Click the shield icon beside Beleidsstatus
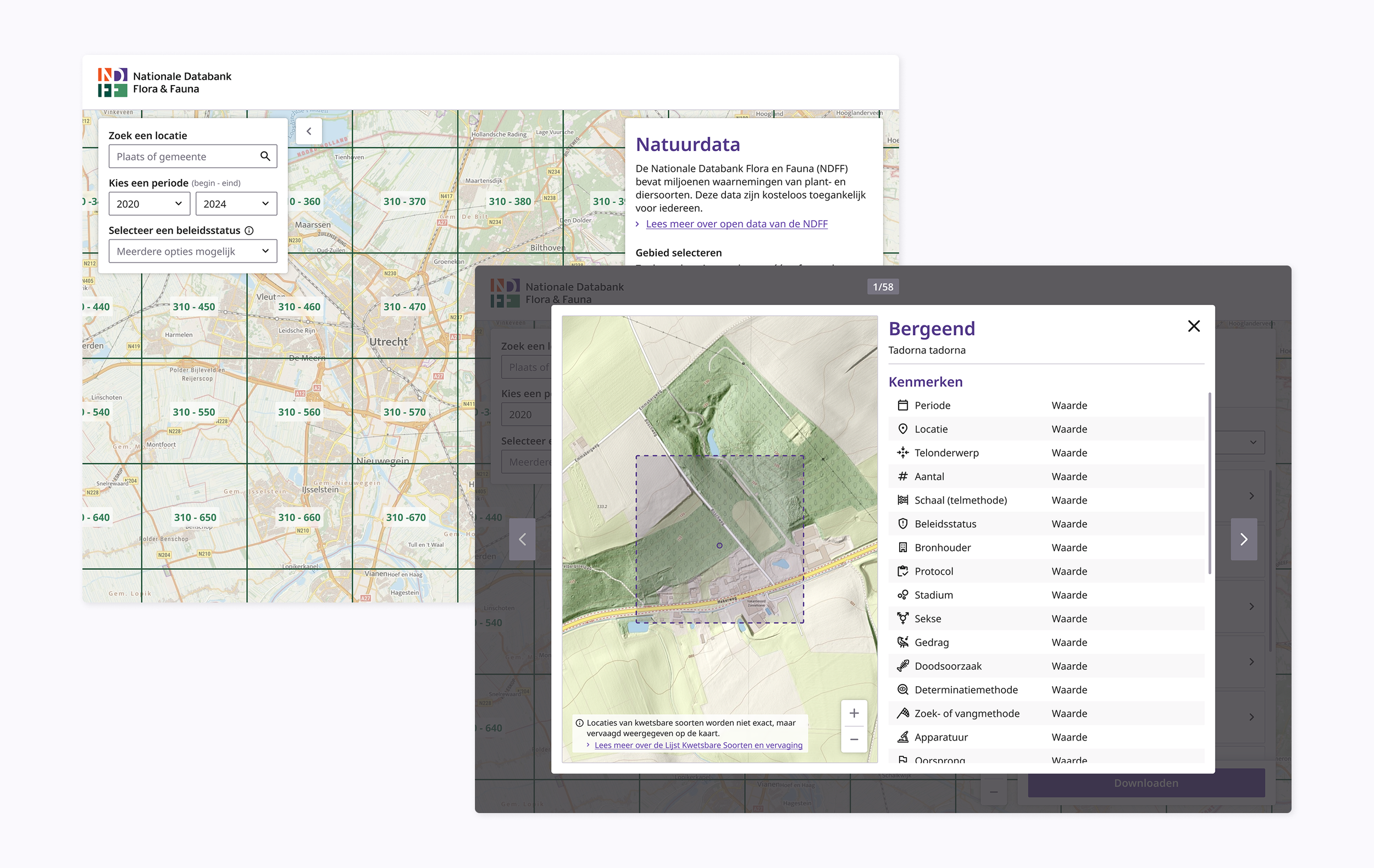The height and width of the screenshot is (868, 1374). [902, 524]
